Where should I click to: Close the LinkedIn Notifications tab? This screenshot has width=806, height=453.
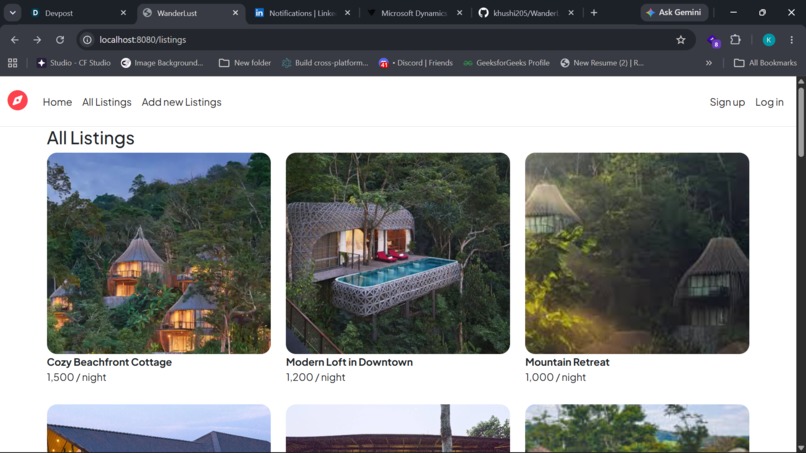click(347, 13)
